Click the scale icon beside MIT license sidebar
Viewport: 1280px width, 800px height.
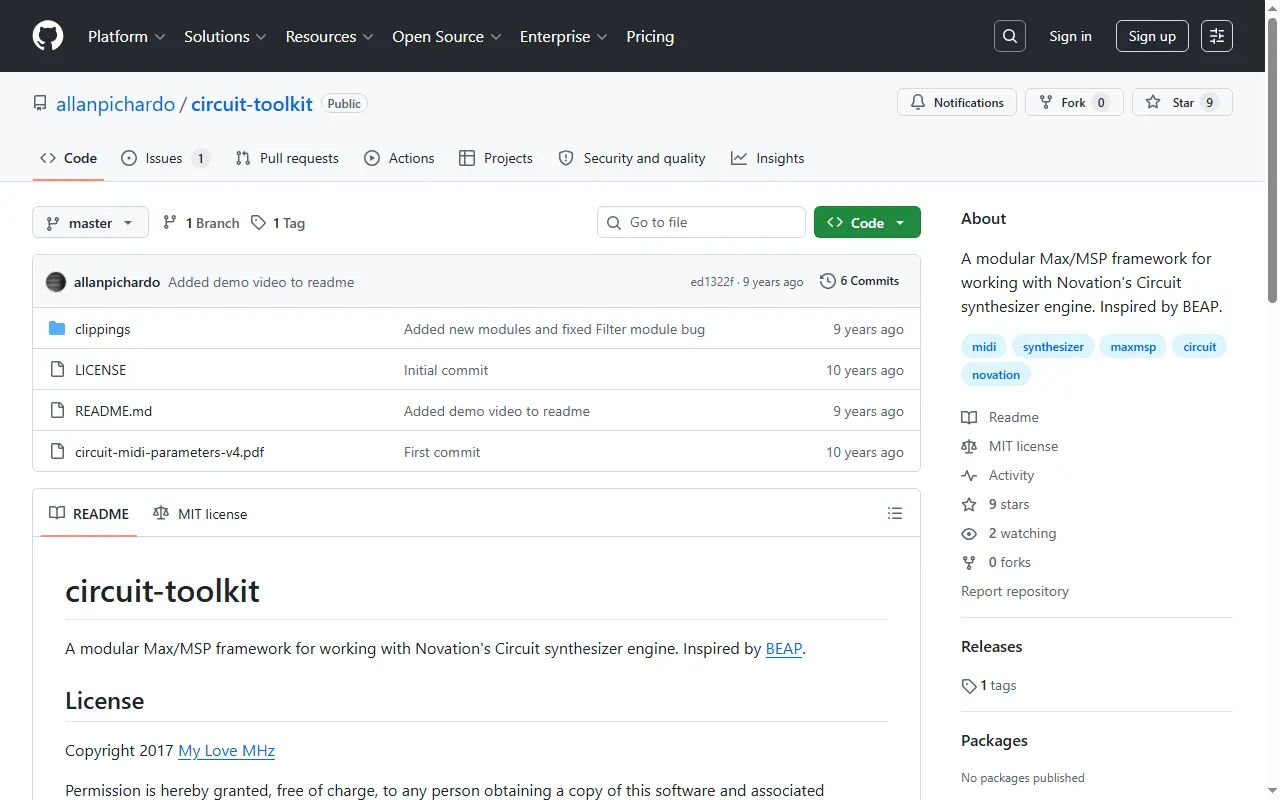pyautogui.click(x=969, y=446)
